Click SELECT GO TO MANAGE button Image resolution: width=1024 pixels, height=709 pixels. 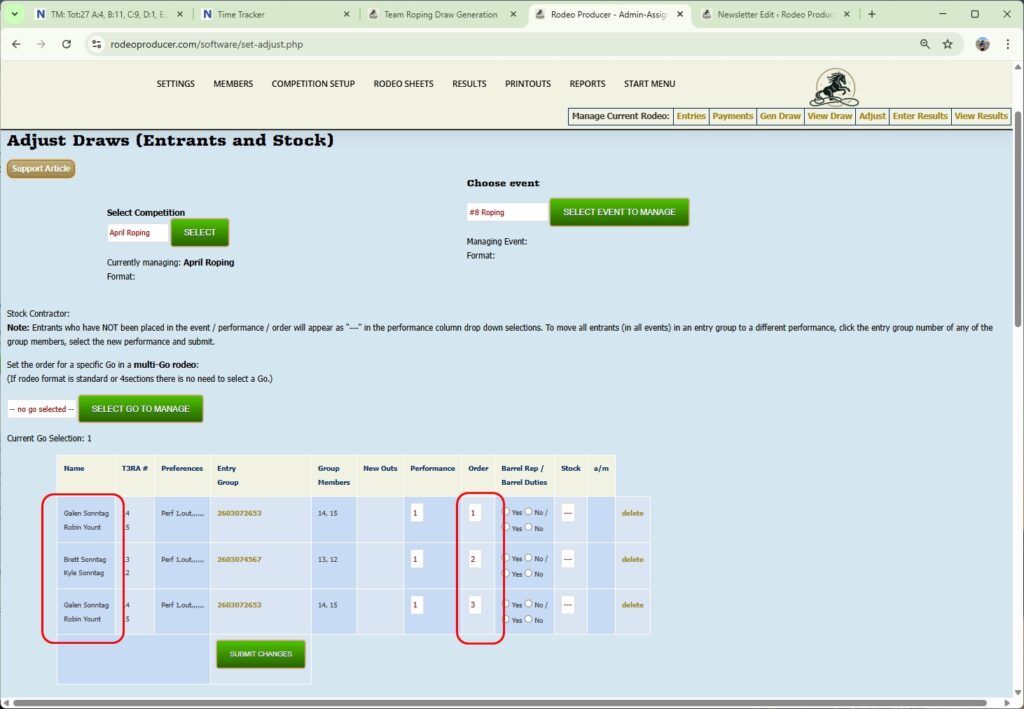[140, 409]
